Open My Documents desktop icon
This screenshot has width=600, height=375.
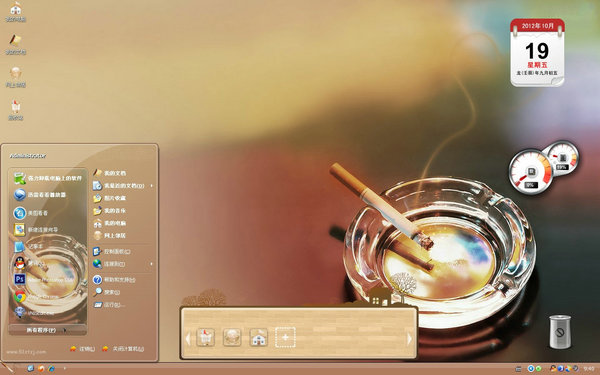pyautogui.click(x=16, y=45)
